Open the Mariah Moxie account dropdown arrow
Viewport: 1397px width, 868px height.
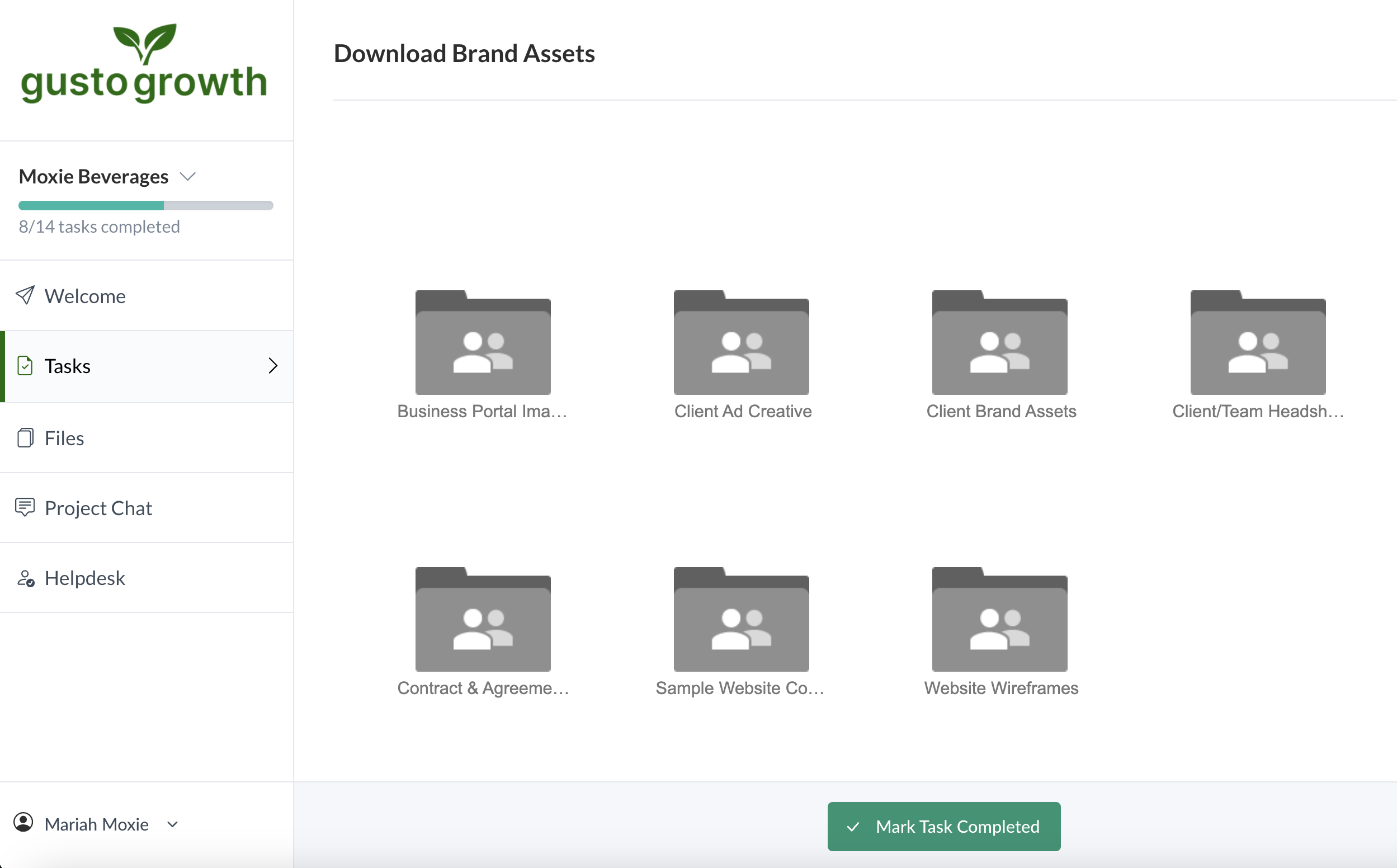point(172,824)
